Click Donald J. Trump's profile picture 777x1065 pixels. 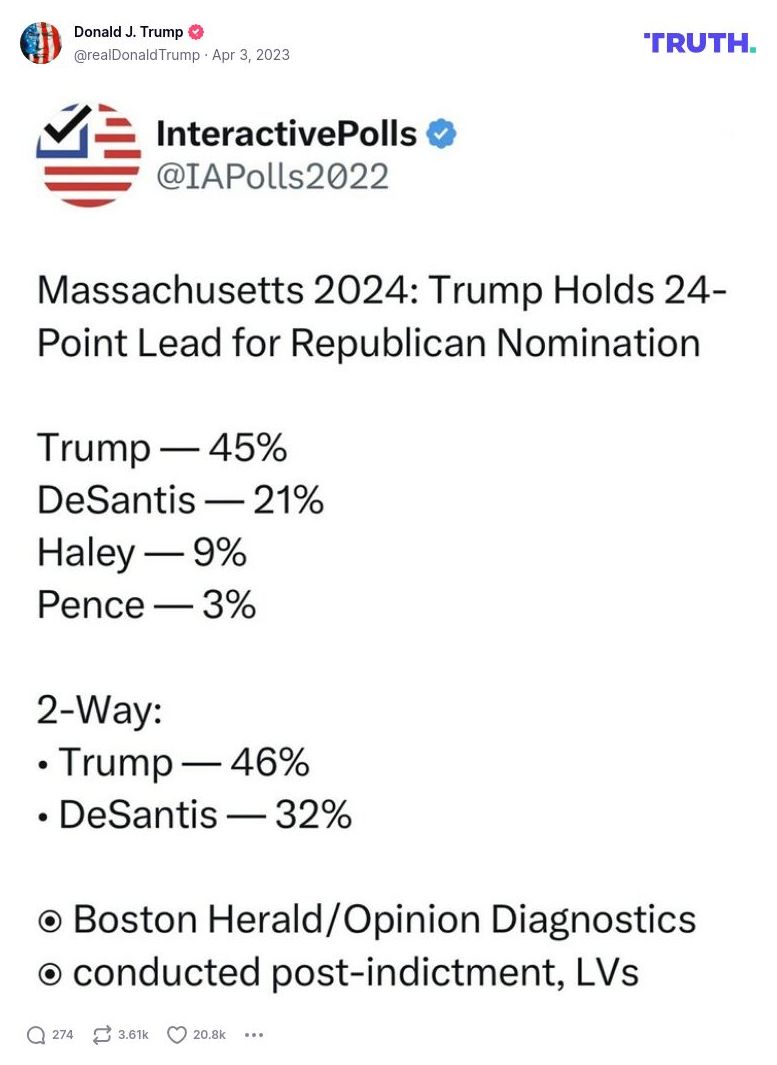41,43
